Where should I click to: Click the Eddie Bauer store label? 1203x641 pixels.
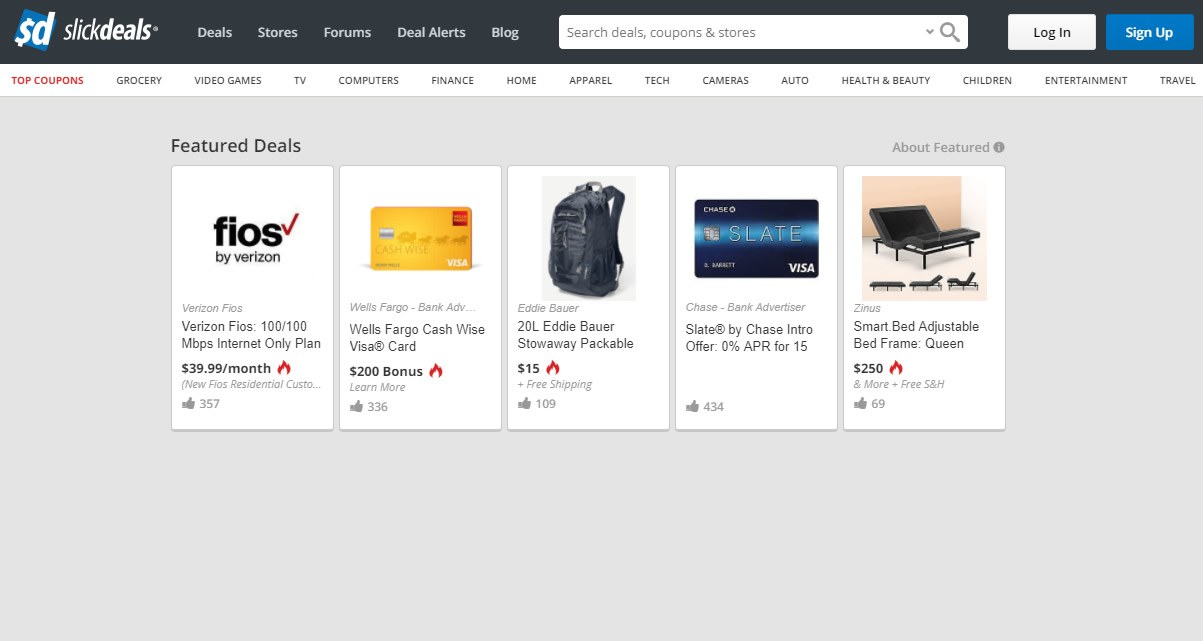coord(548,308)
